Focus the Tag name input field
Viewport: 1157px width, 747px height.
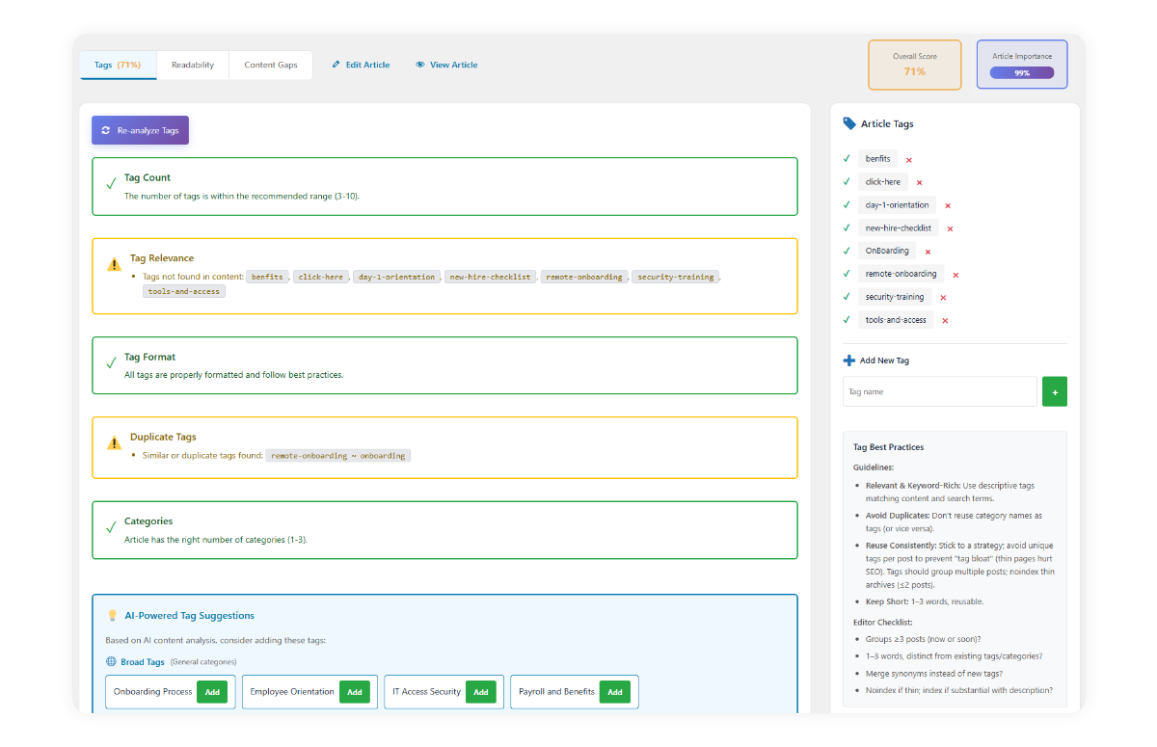coord(939,392)
